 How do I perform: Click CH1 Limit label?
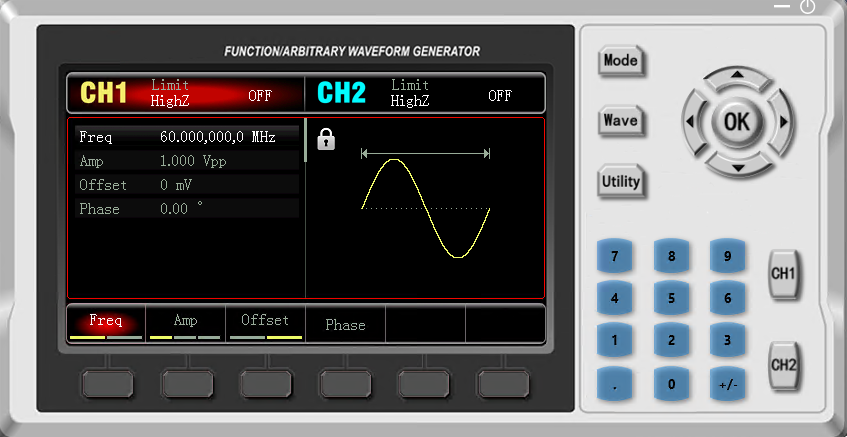pyautogui.click(x=170, y=85)
